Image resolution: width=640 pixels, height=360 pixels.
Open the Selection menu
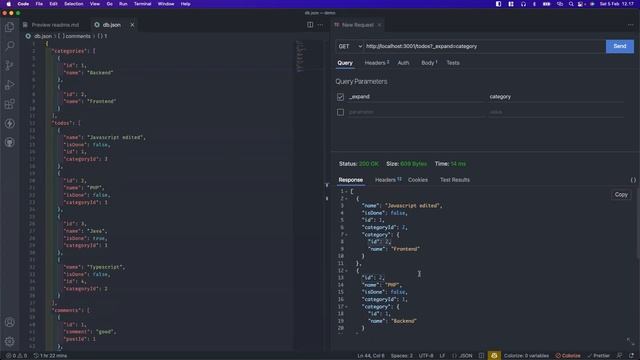(x=73, y=4)
